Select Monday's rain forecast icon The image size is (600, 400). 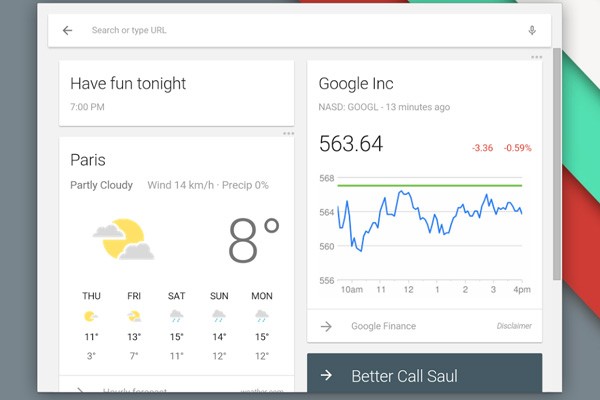coord(261,316)
